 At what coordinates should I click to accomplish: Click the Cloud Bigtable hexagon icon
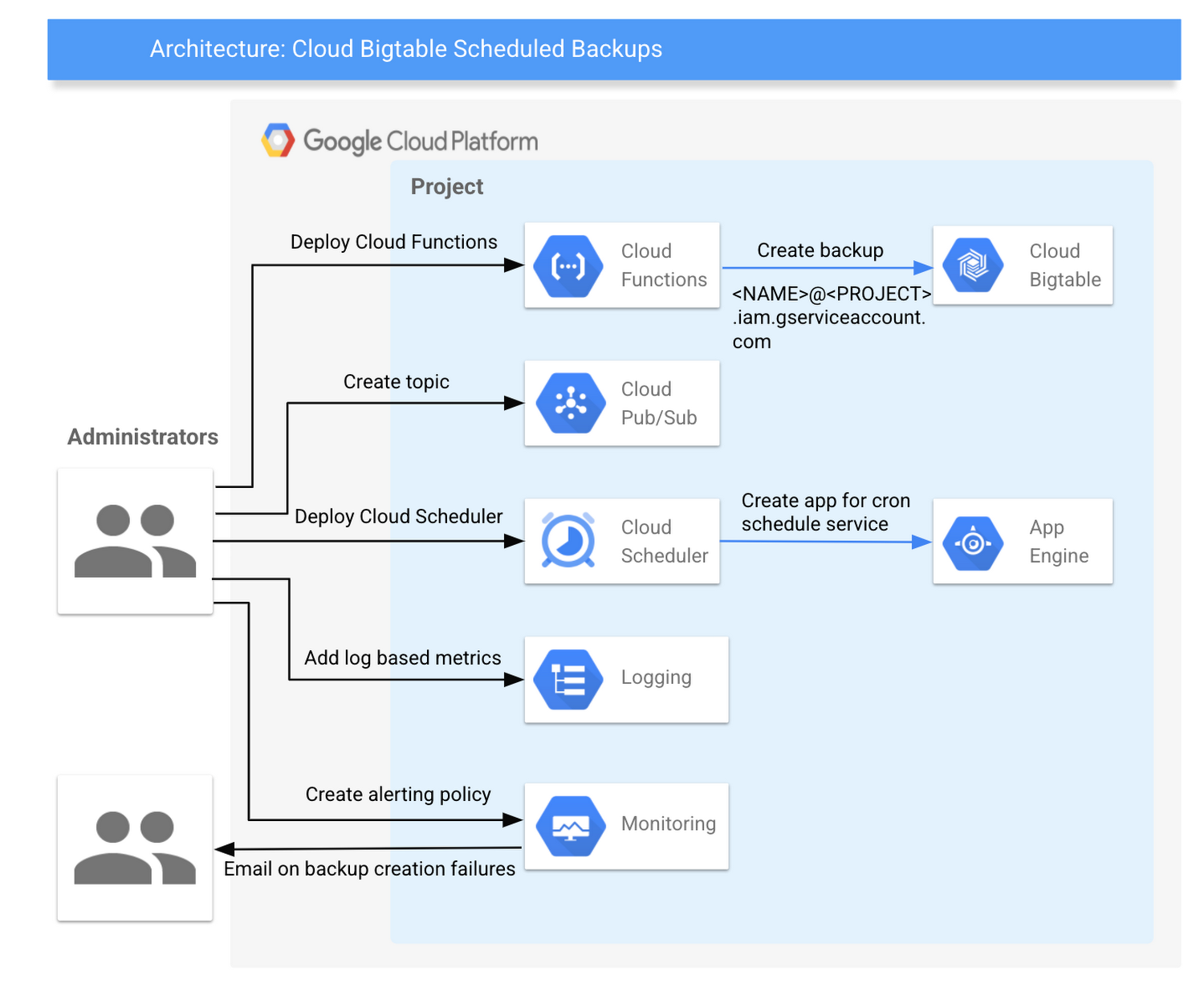[973, 265]
